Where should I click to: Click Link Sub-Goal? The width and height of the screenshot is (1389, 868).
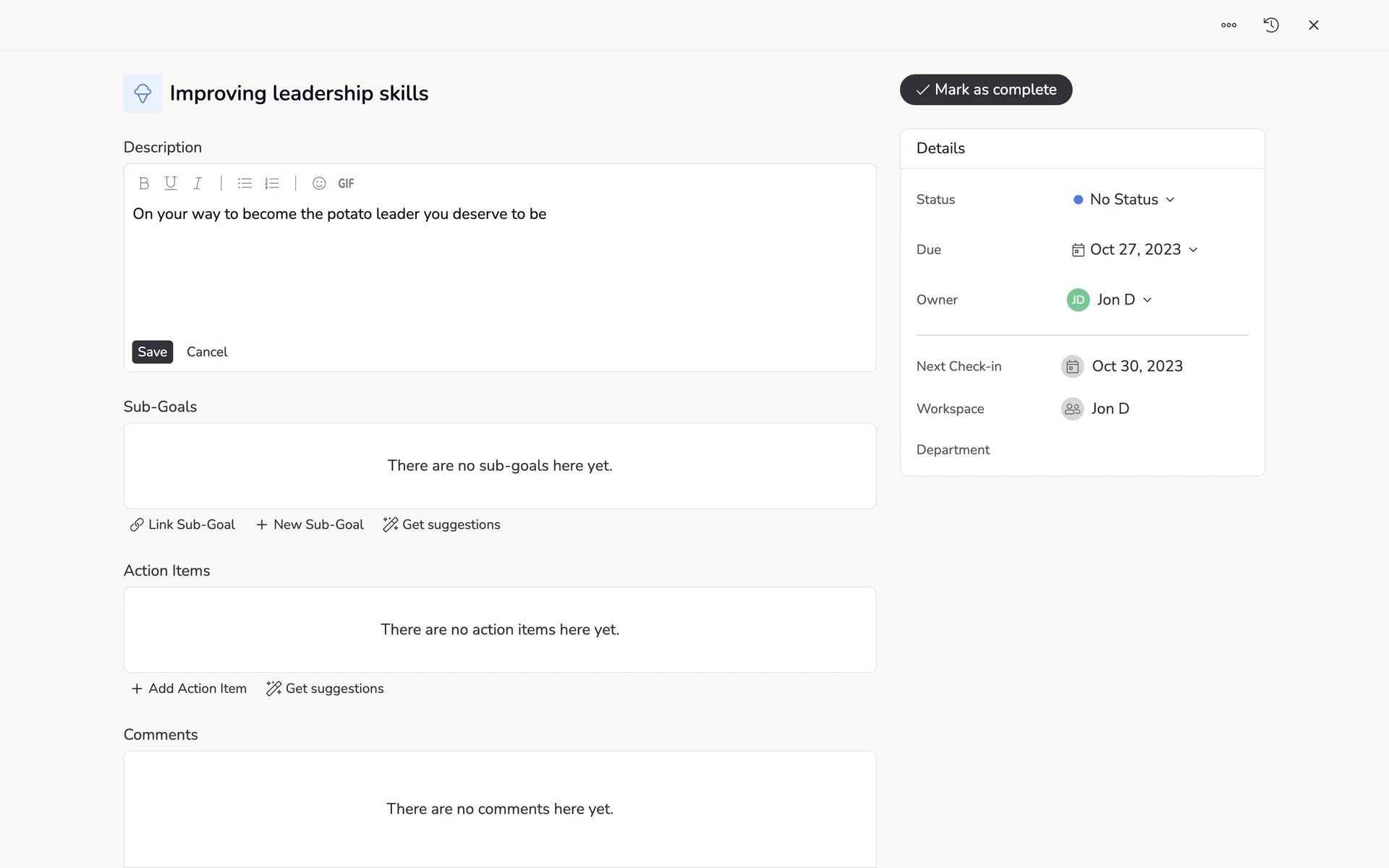(182, 525)
